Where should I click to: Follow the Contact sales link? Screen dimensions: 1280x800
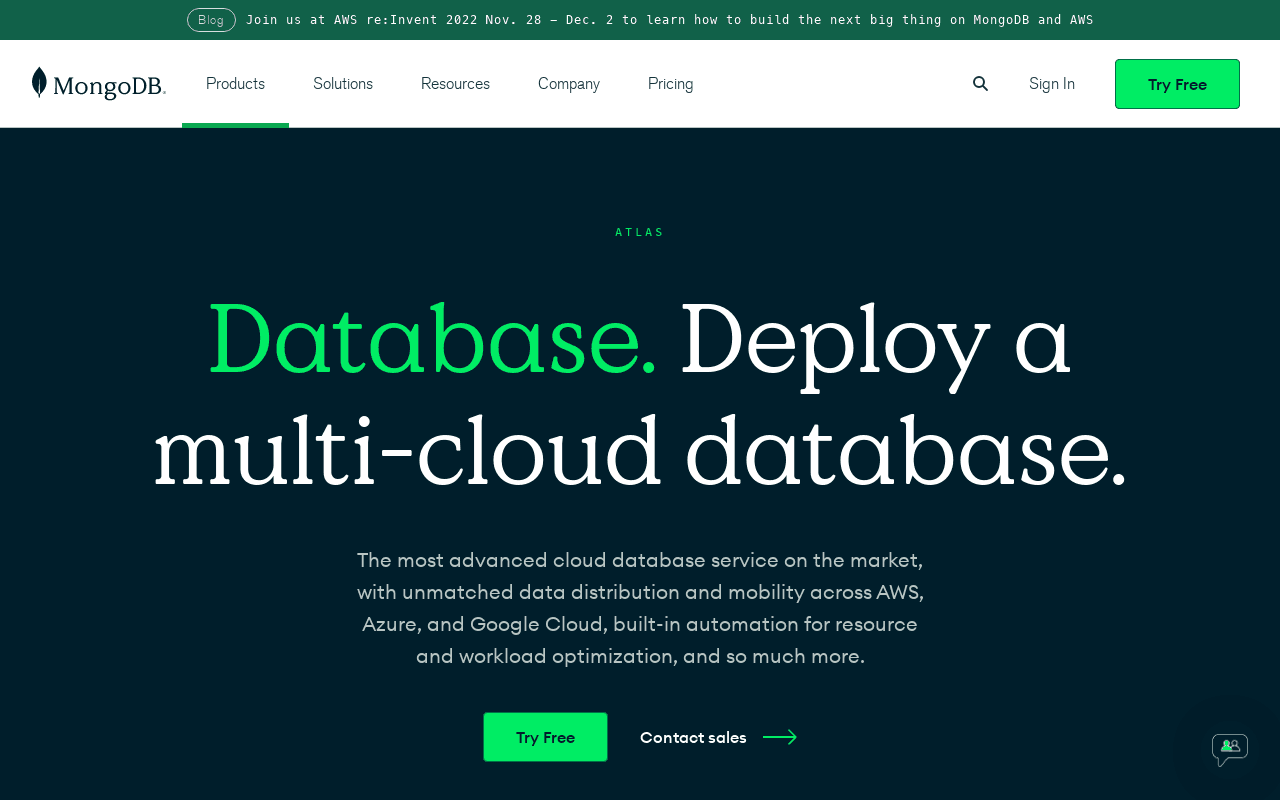tap(693, 737)
